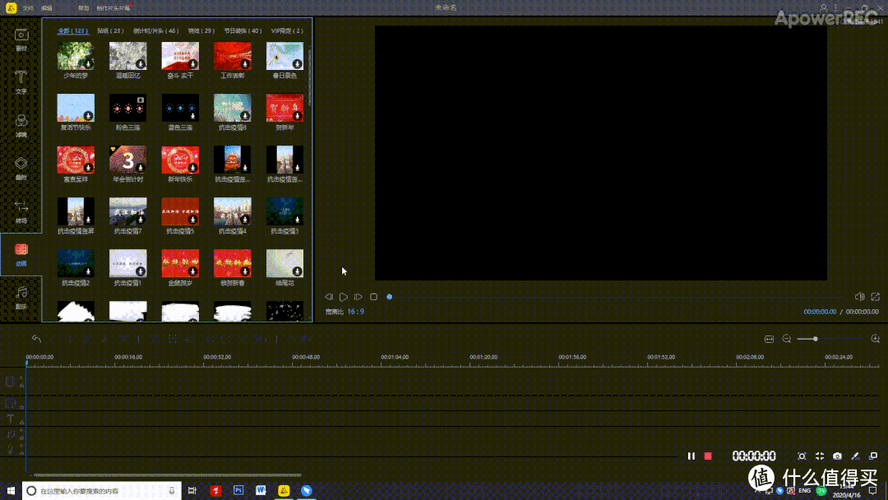Pause the ApowerREC screen recording

tap(691, 456)
